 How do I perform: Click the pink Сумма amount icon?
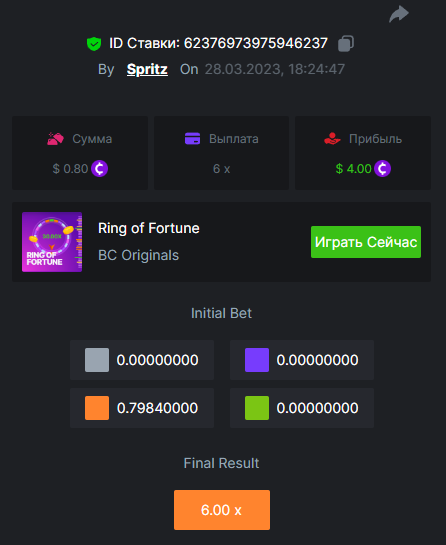click(56, 139)
